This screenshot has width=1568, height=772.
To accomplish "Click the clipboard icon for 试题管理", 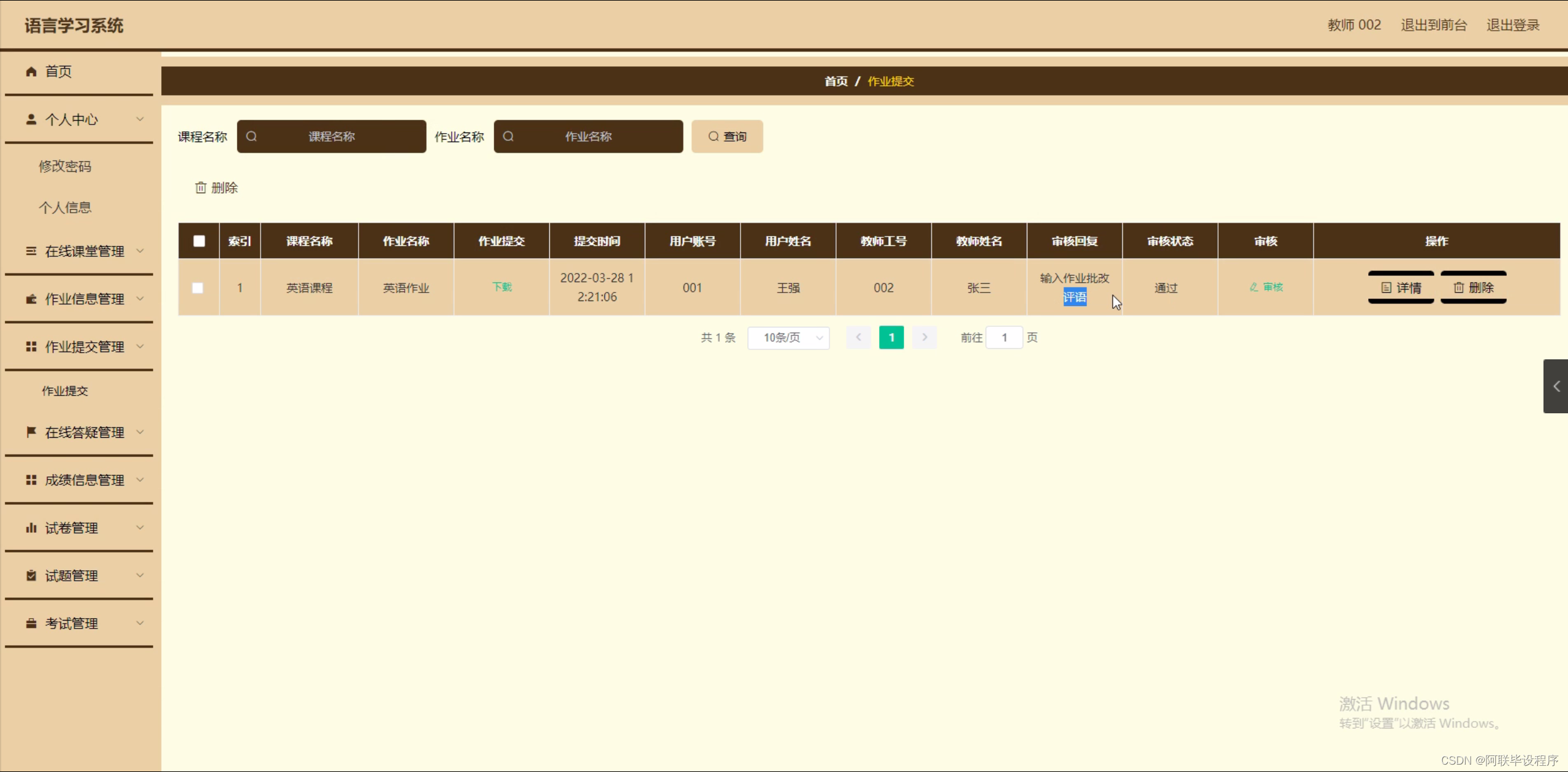I will [x=31, y=575].
